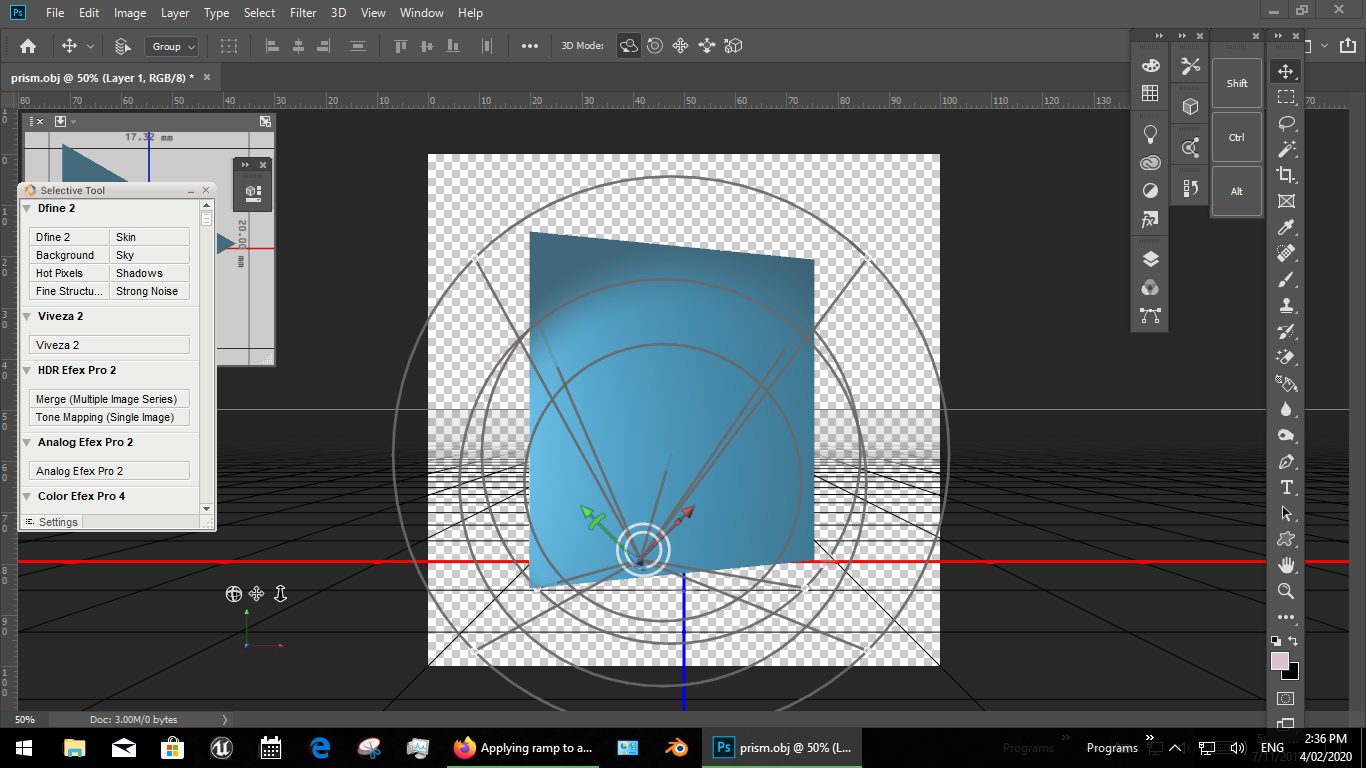This screenshot has width=1366, height=768.
Task: Click the Shadows button in Selective Tool
Action: coord(148,272)
